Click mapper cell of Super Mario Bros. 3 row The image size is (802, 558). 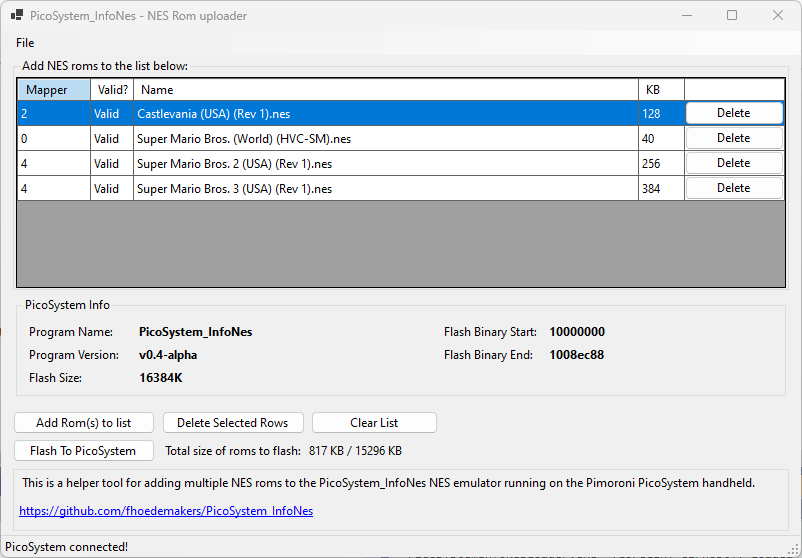click(x=54, y=189)
